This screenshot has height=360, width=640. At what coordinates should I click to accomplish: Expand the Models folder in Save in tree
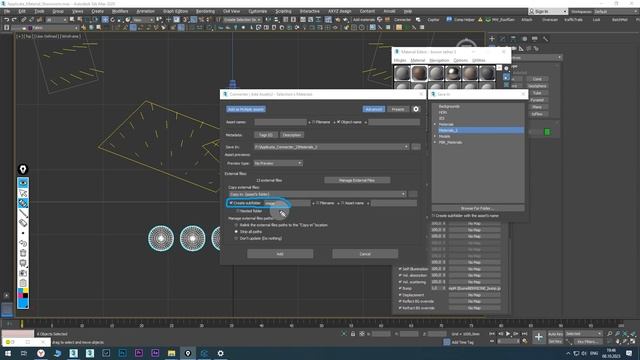pyautogui.click(x=435, y=136)
